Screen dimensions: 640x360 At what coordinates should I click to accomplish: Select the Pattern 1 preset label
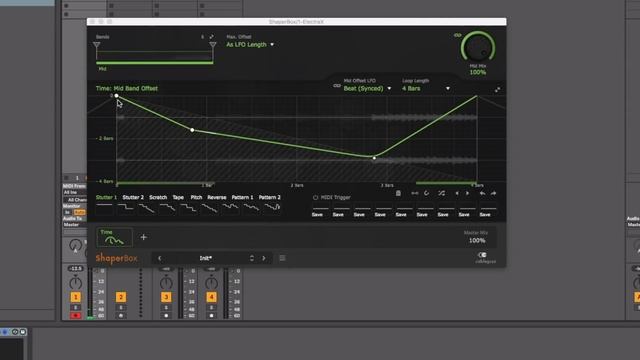(242, 198)
